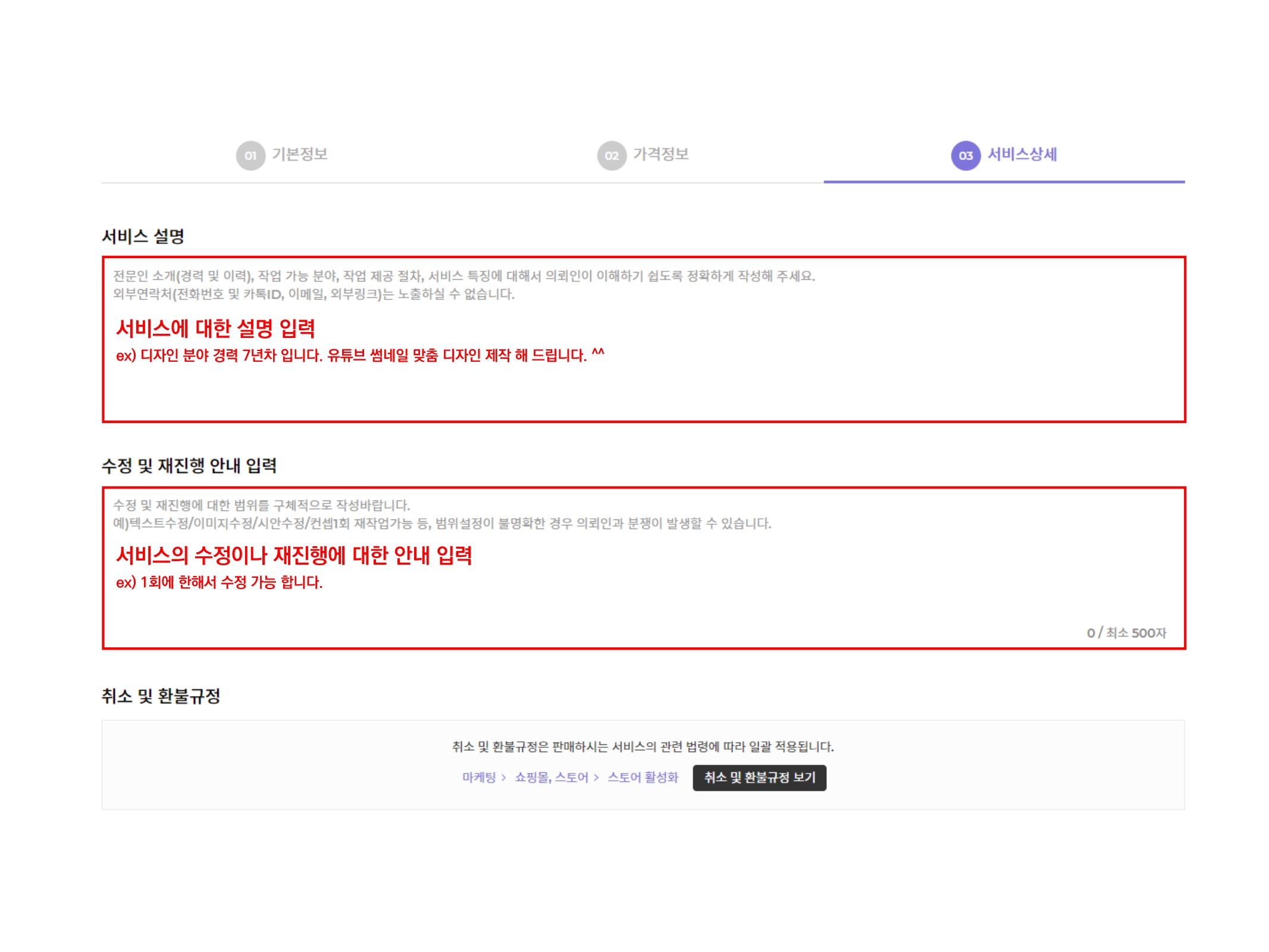Click the 0 / 최소 500자 character counter
Image resolution: width=1269 pixels, height=952 pixels.
coord(1126,632)
